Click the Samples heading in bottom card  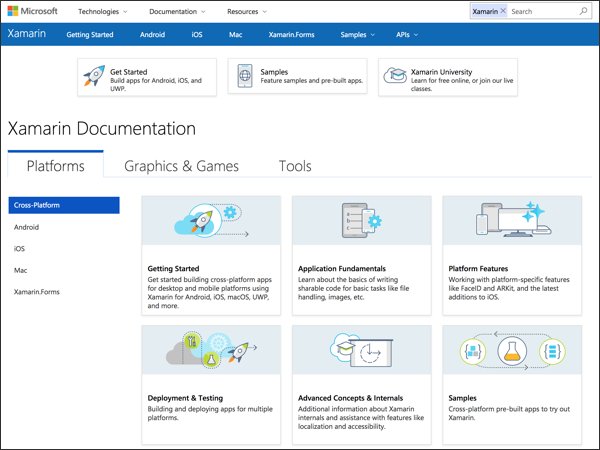tap(462, 398)
